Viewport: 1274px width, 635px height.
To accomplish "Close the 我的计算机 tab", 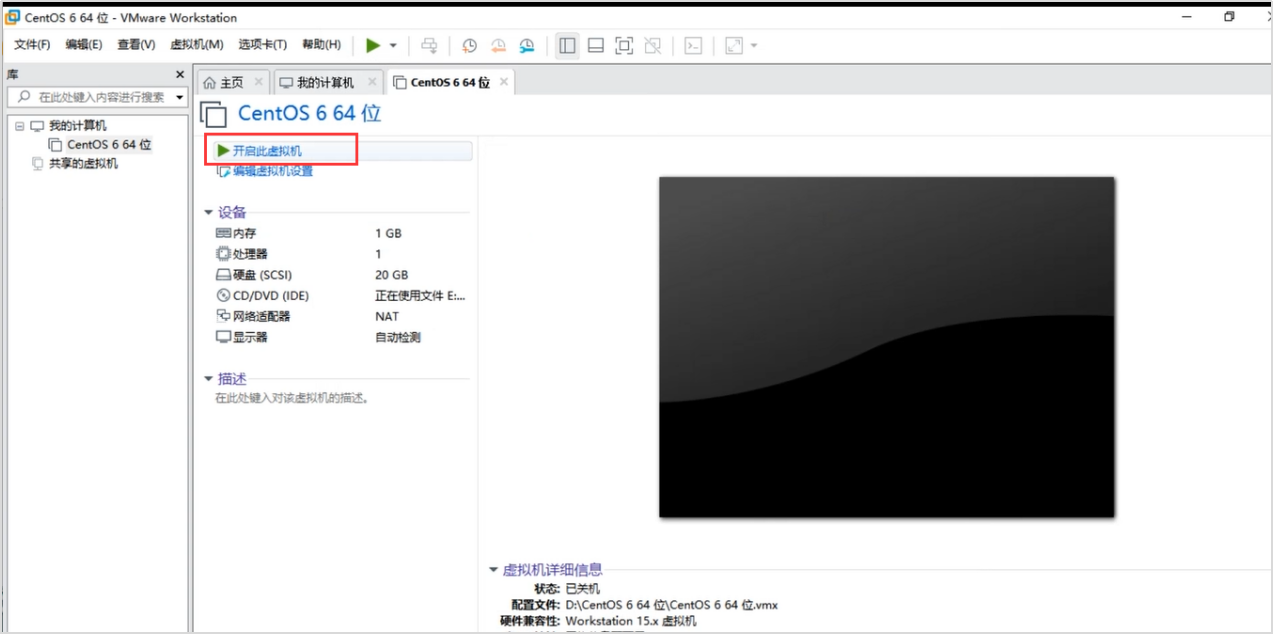I will (x=372, y=82).
